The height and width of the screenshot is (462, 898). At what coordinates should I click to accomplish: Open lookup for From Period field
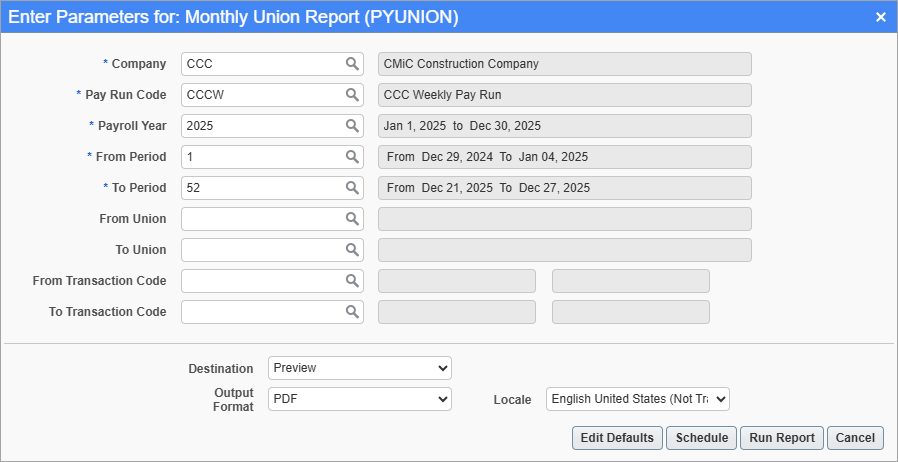(x=352, y=156)
